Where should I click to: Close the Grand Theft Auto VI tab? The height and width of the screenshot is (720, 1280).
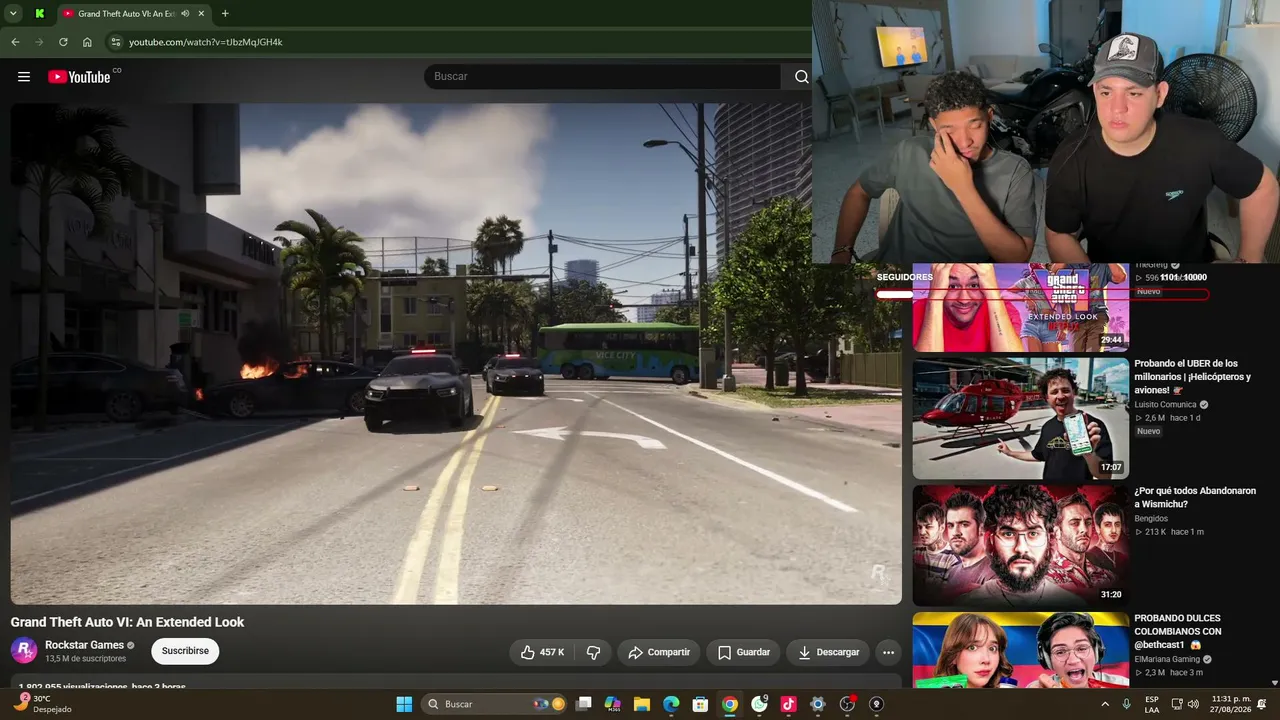pos(201,14)
